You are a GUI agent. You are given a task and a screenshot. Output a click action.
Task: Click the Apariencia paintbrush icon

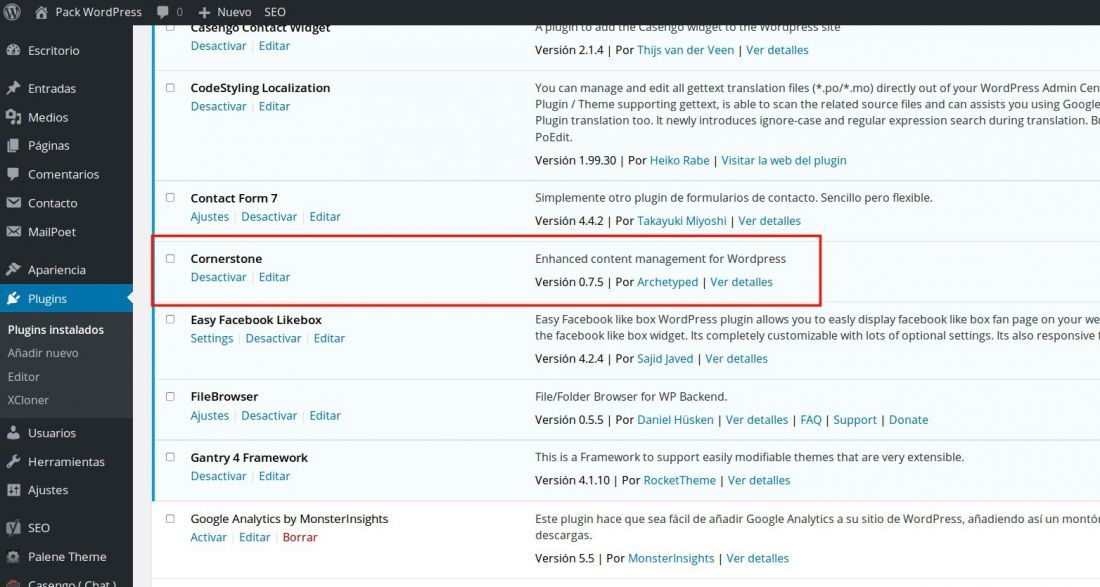(x=13, y=269)
